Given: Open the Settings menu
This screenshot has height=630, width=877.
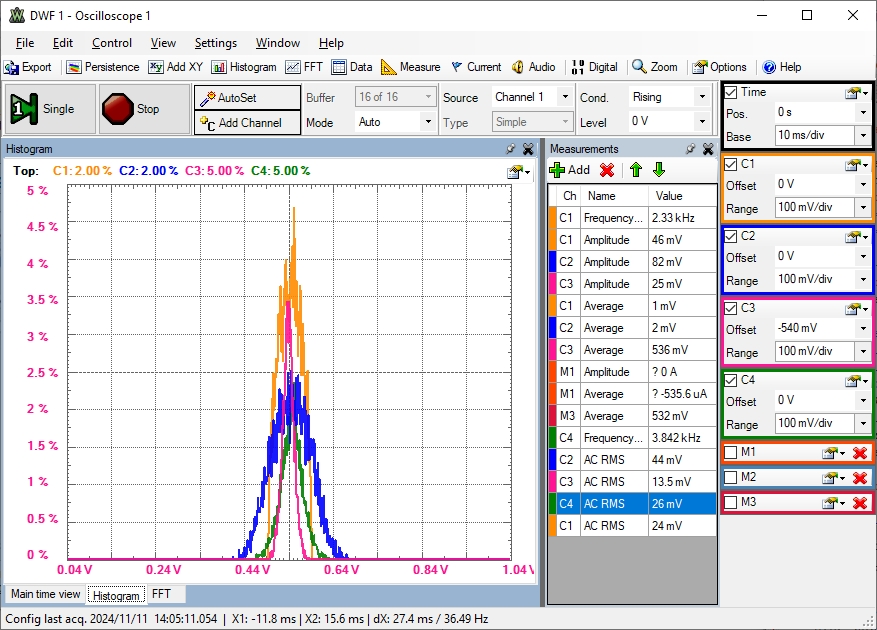Looking at the screenshot, I should tap(215, 43).
